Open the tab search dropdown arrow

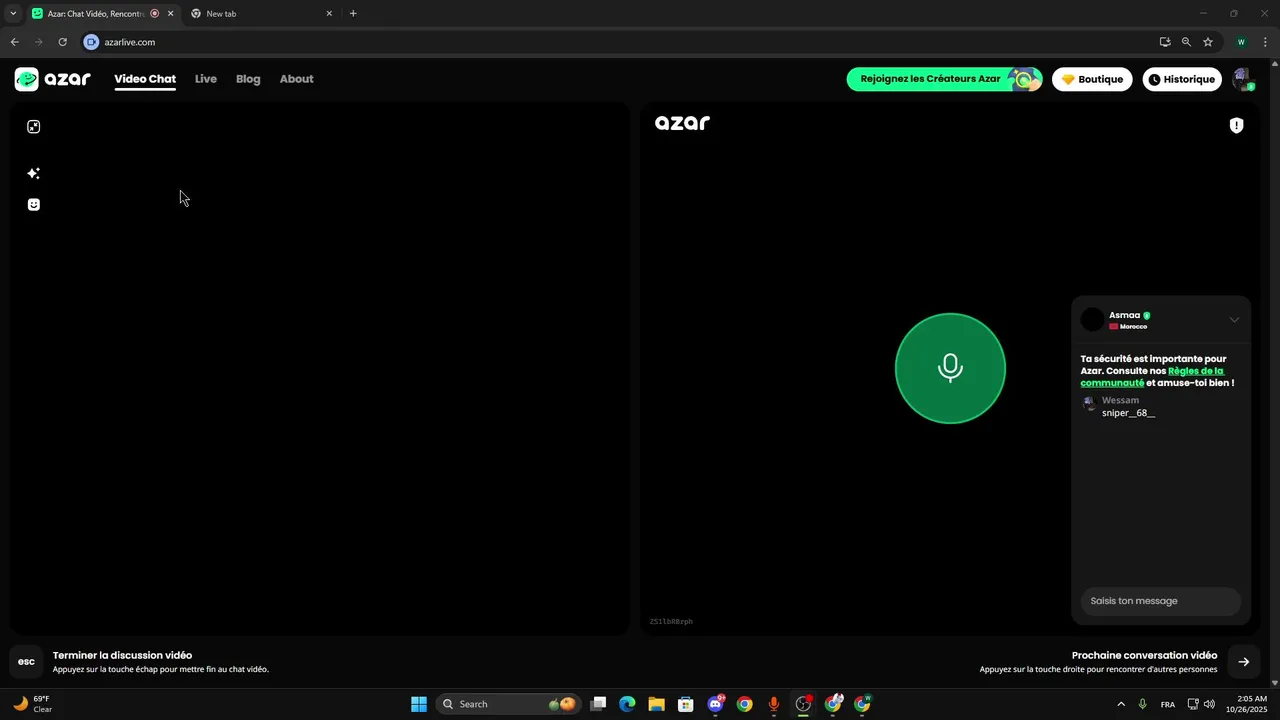[x=13, y=14]
